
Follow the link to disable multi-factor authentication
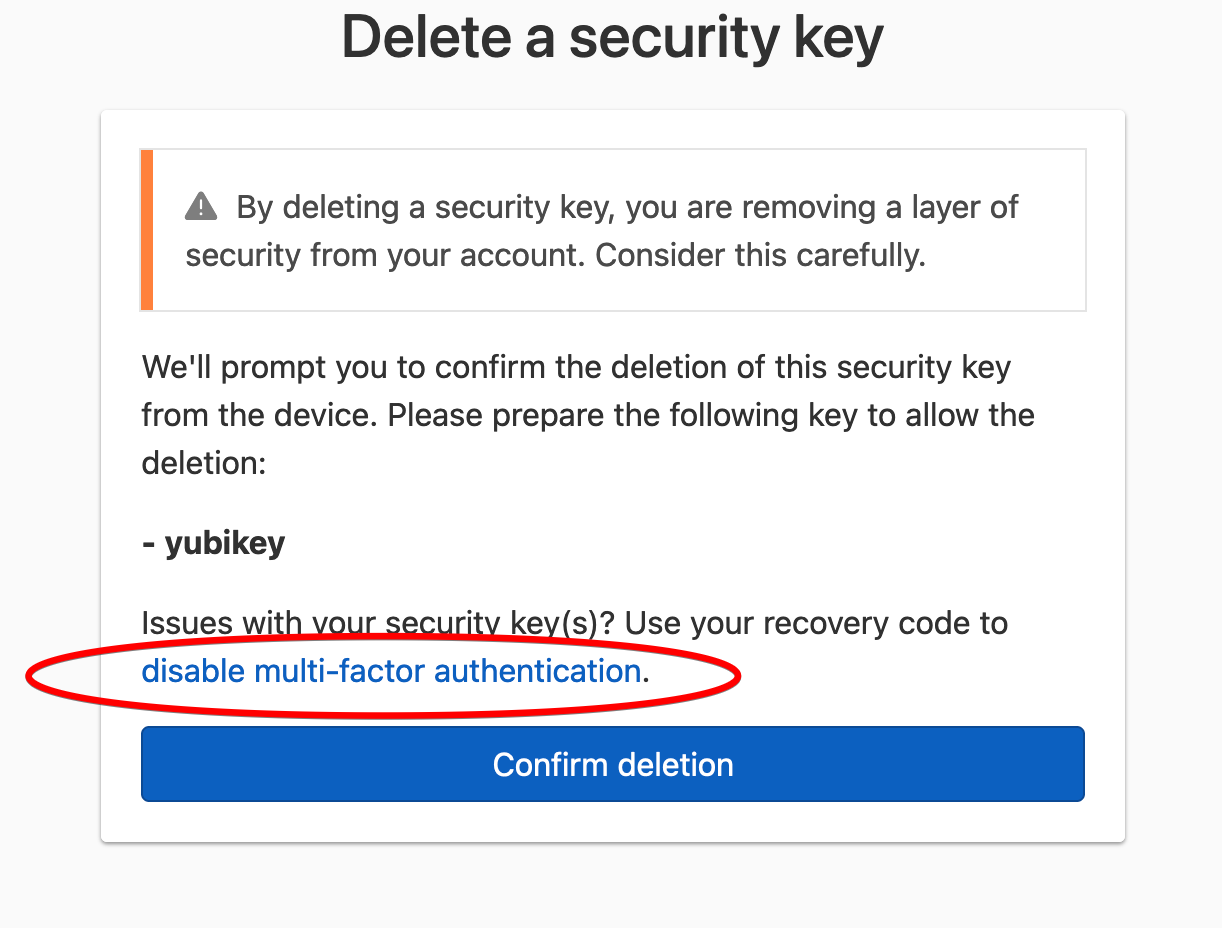click(x=392, y=671)
